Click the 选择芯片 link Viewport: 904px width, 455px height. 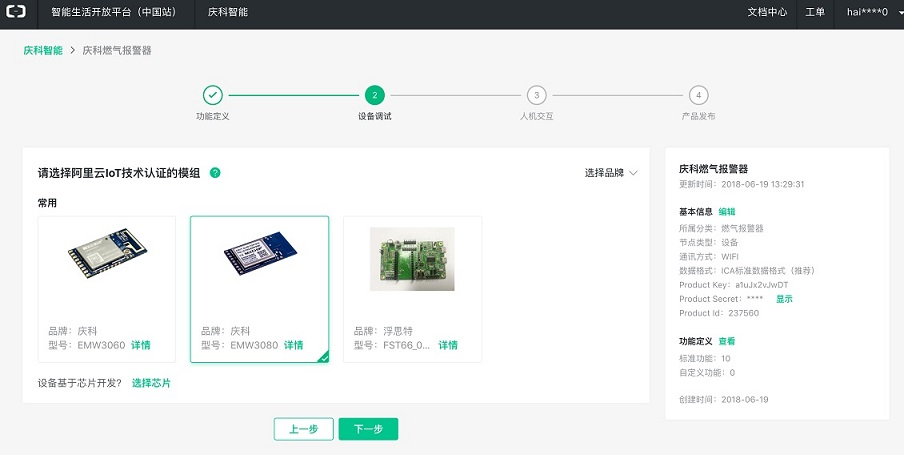[x=151, y=383]
